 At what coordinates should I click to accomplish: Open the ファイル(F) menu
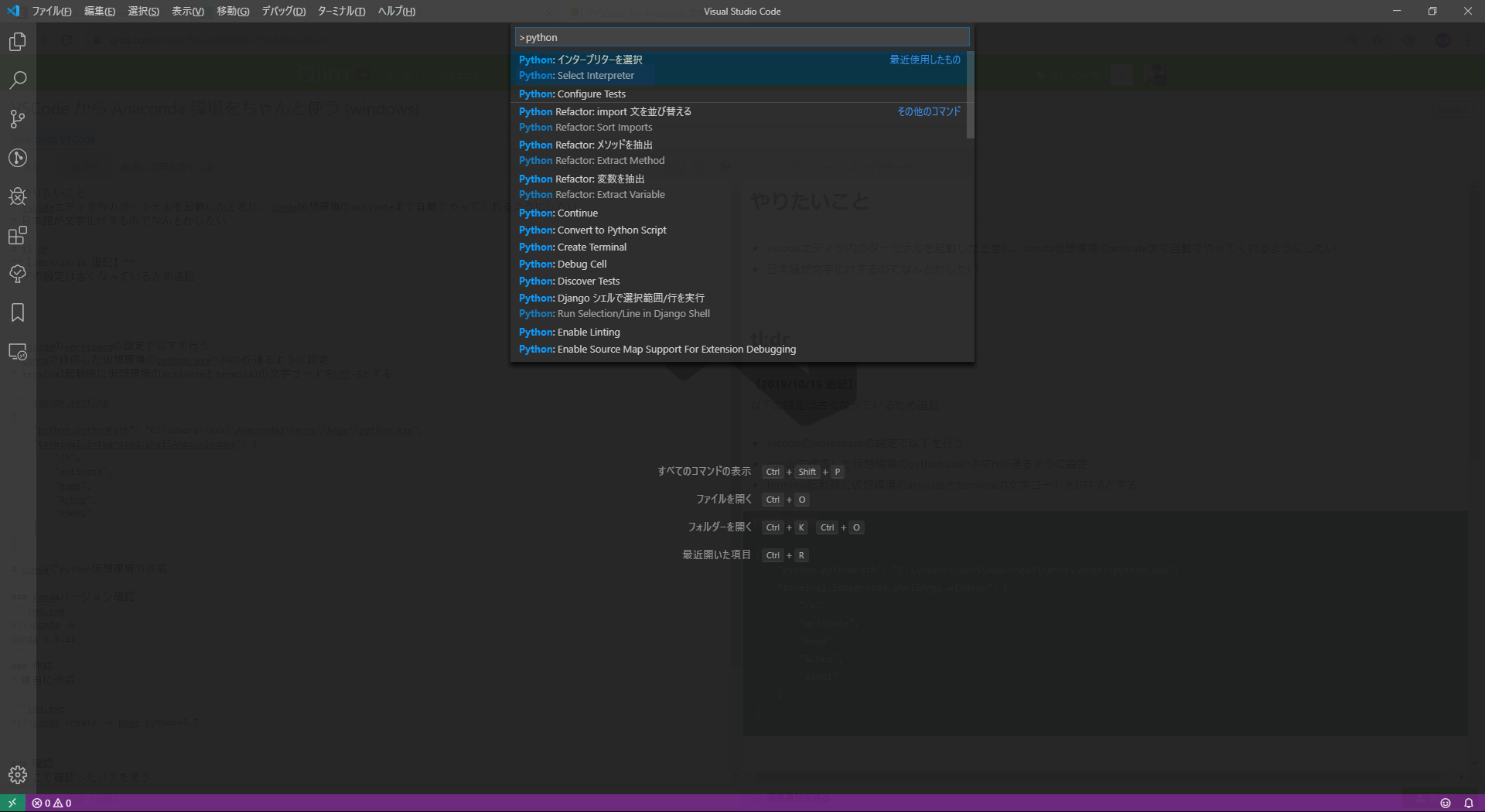coord(52,11)
